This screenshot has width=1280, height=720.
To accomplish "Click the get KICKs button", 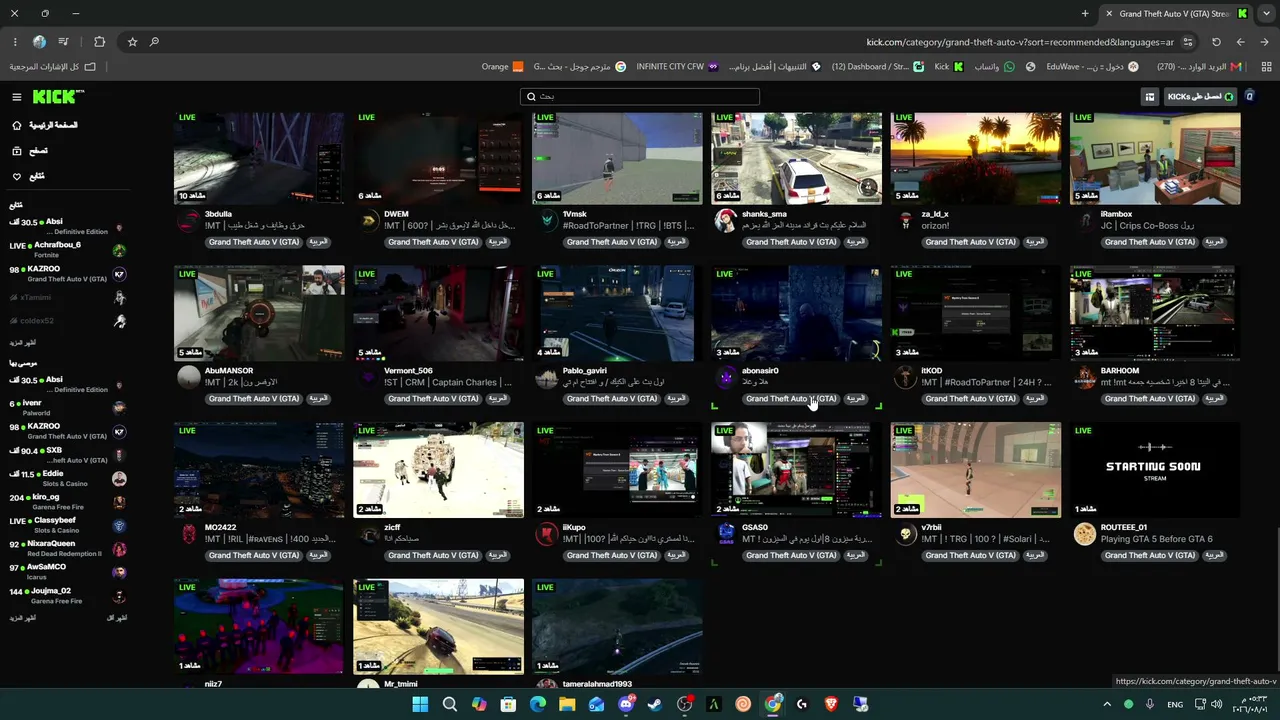I will point(1200,97).
